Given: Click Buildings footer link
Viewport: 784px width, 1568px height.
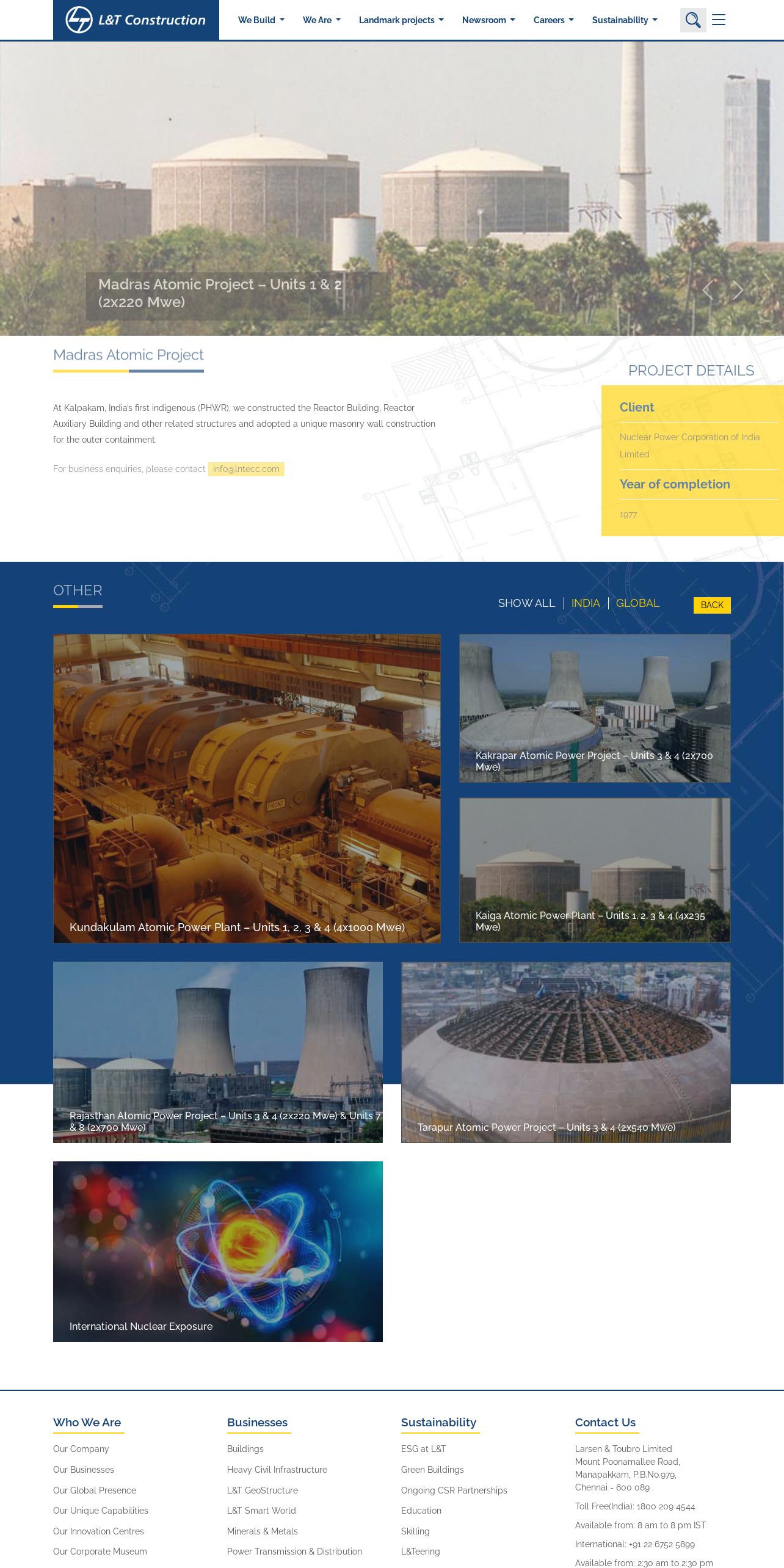Looking at the screenshot, I should click(x=245, y=1449).
